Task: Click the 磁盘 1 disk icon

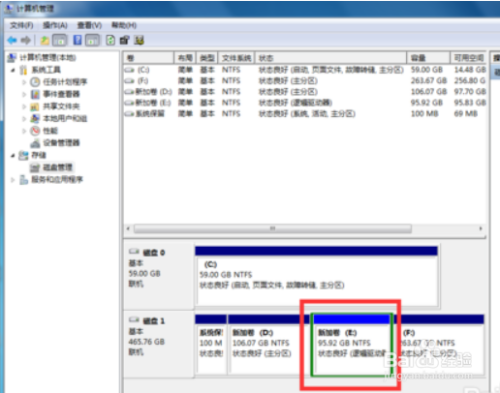Action: [x=134, y=320]
